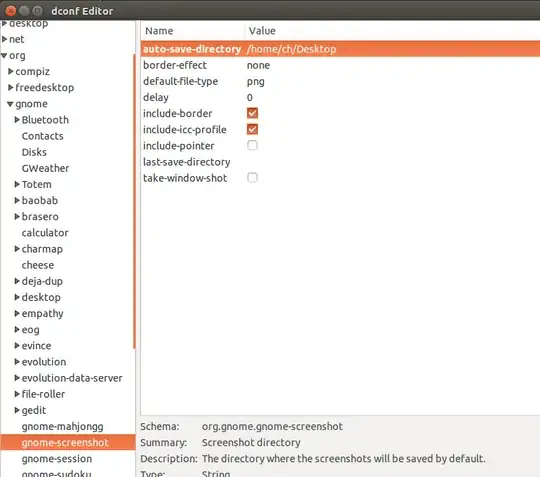Select the take-window-shot key name
This screenshot has width=540, height=477.
185,178
